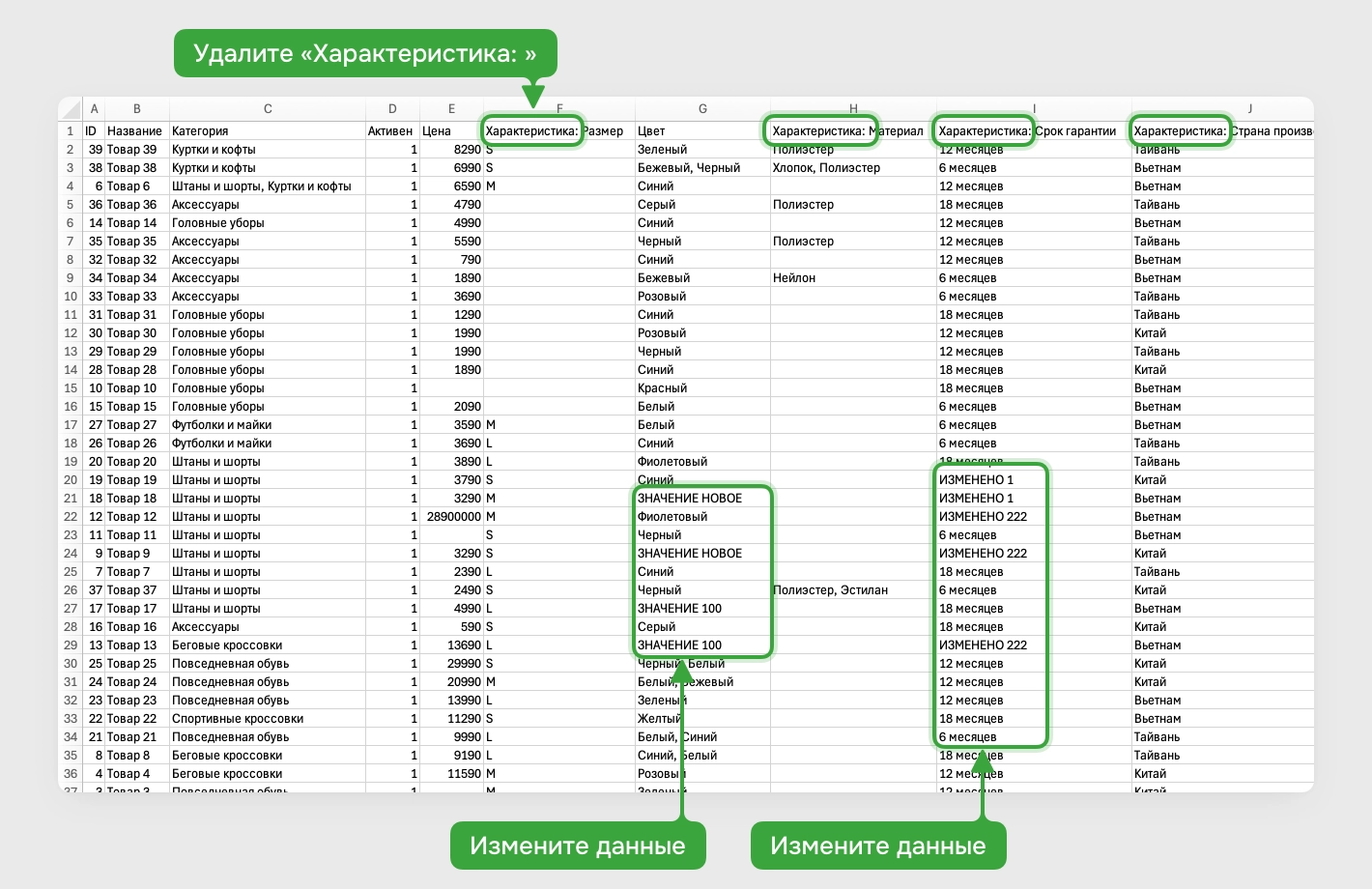Select column header H «Характеристика: Материал»
Image resolution: width=1372 pixels, height=889 pixels.
[x=853, y=108]
